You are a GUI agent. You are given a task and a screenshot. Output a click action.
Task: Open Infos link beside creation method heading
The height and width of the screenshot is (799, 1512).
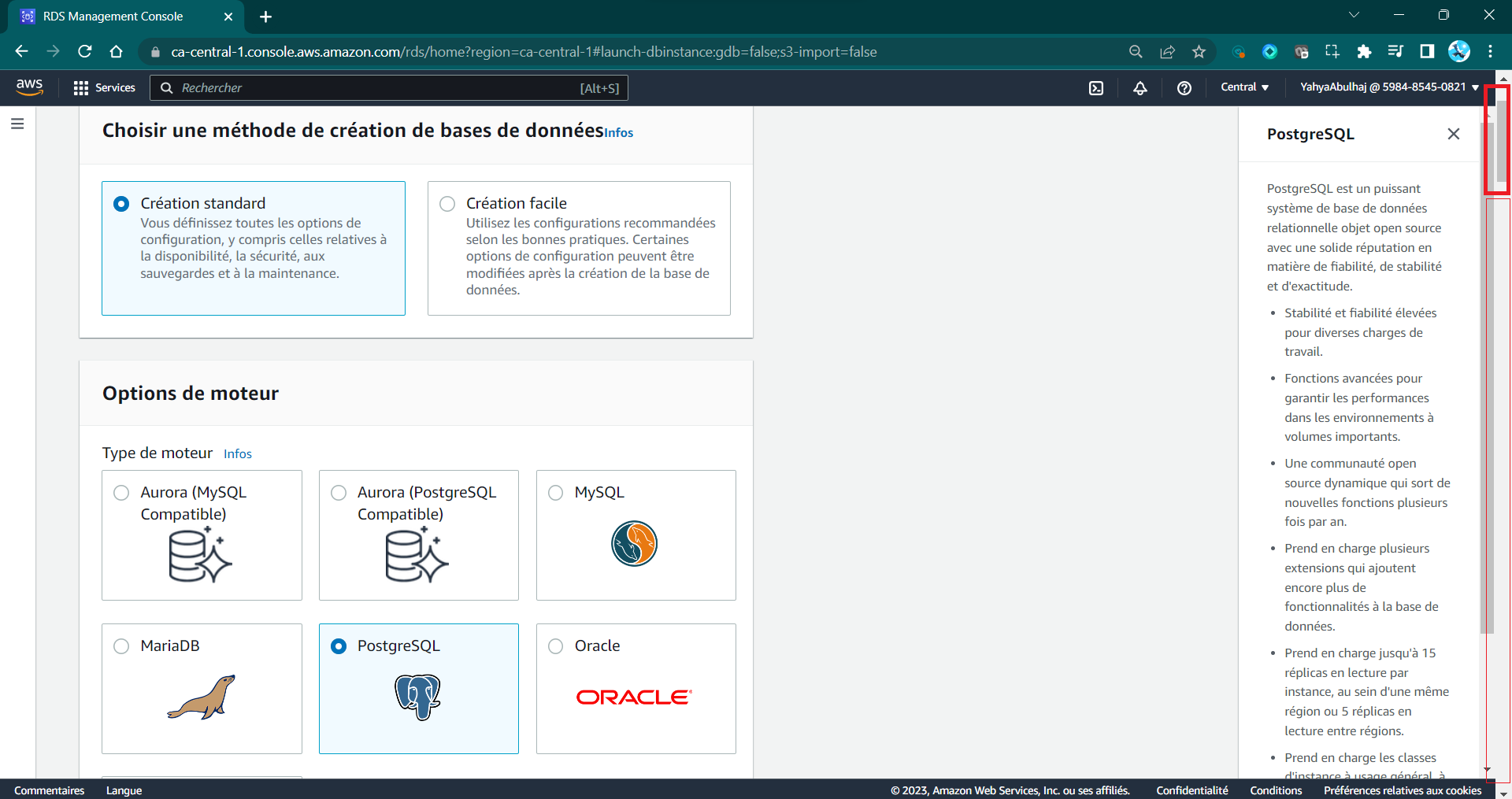619,133
